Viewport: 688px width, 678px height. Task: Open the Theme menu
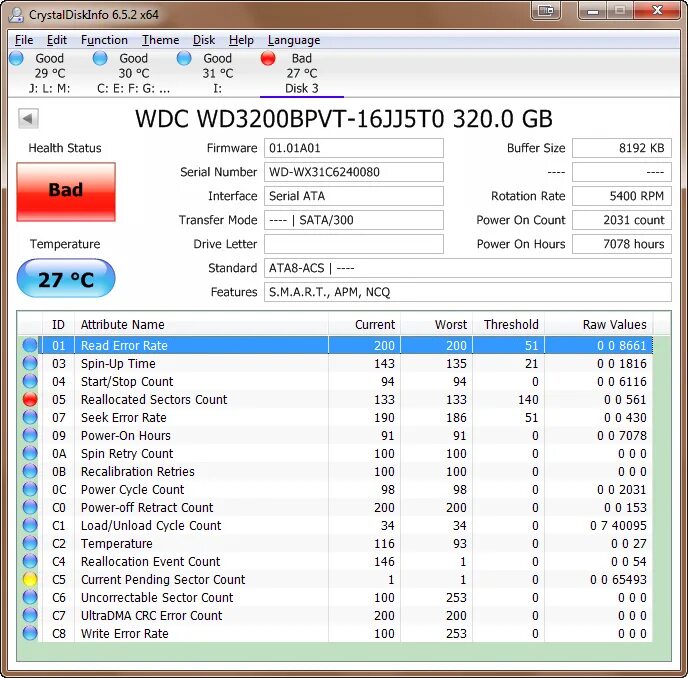point(161,40)
